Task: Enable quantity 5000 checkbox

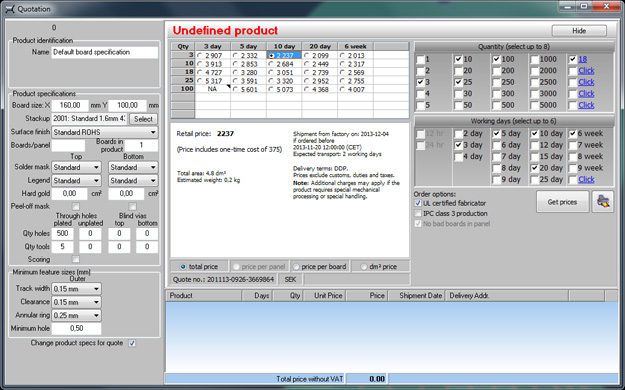Action: pyautogui.click(x=535, y=106)
